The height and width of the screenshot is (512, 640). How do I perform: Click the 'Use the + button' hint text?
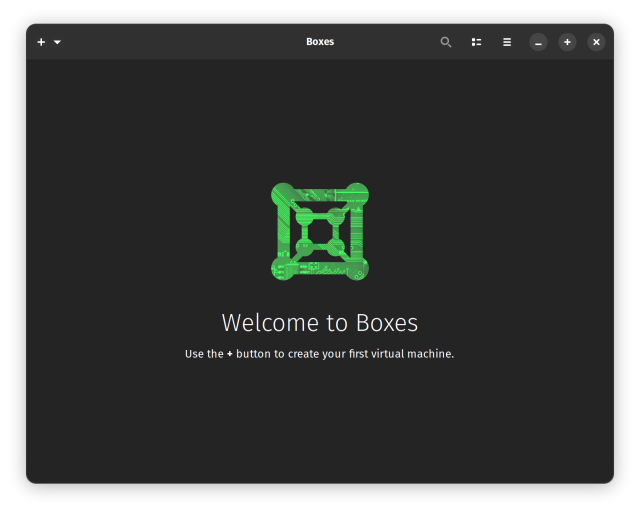[320, 354]
